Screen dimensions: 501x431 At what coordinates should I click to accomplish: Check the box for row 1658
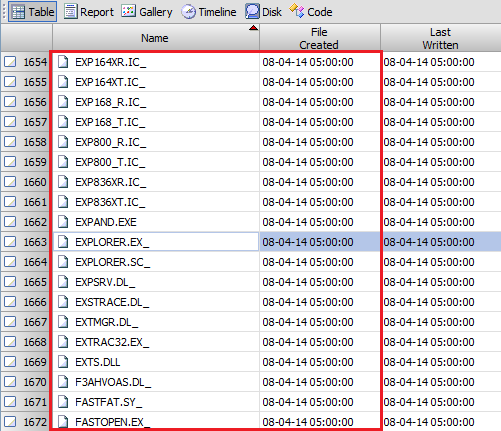click(x=10, y=142)
